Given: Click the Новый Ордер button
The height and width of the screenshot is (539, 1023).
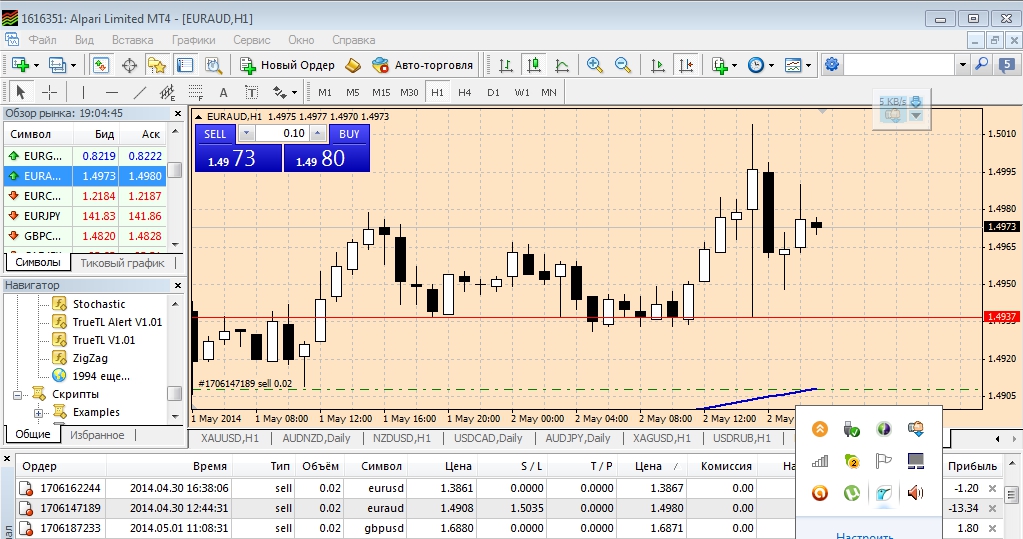Looking at the screenshot, I should click(288, 65).
